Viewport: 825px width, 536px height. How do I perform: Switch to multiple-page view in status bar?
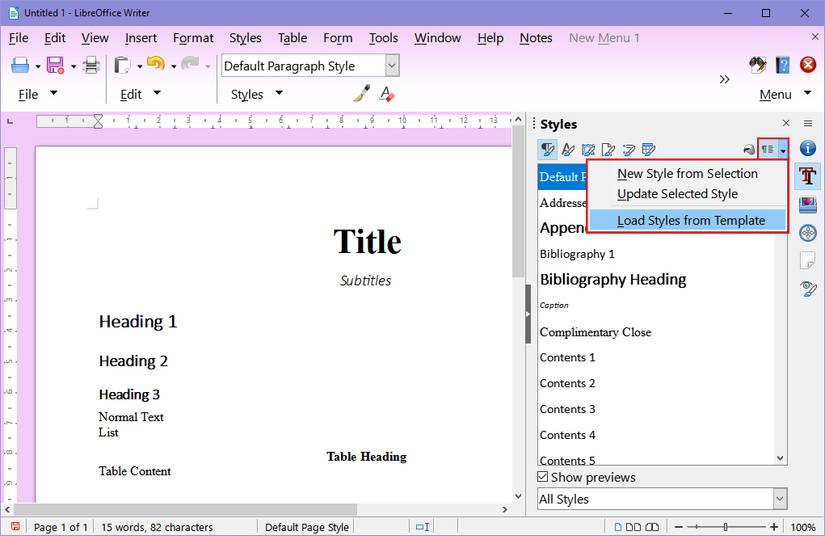pyautogui.click(x=633, y=527)
